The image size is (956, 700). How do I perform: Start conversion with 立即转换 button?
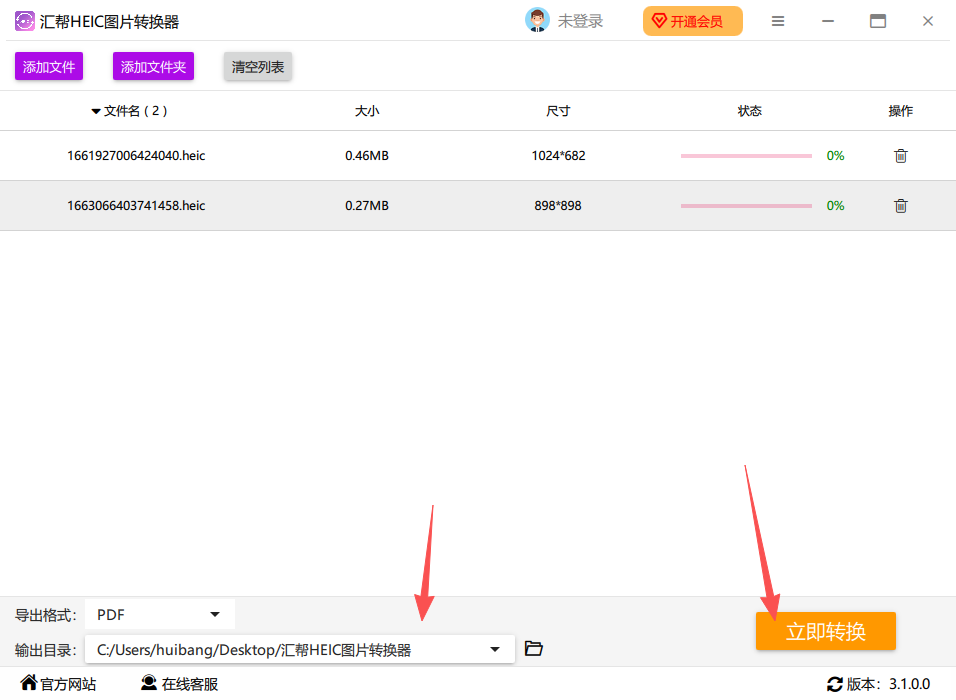[826, 631]
